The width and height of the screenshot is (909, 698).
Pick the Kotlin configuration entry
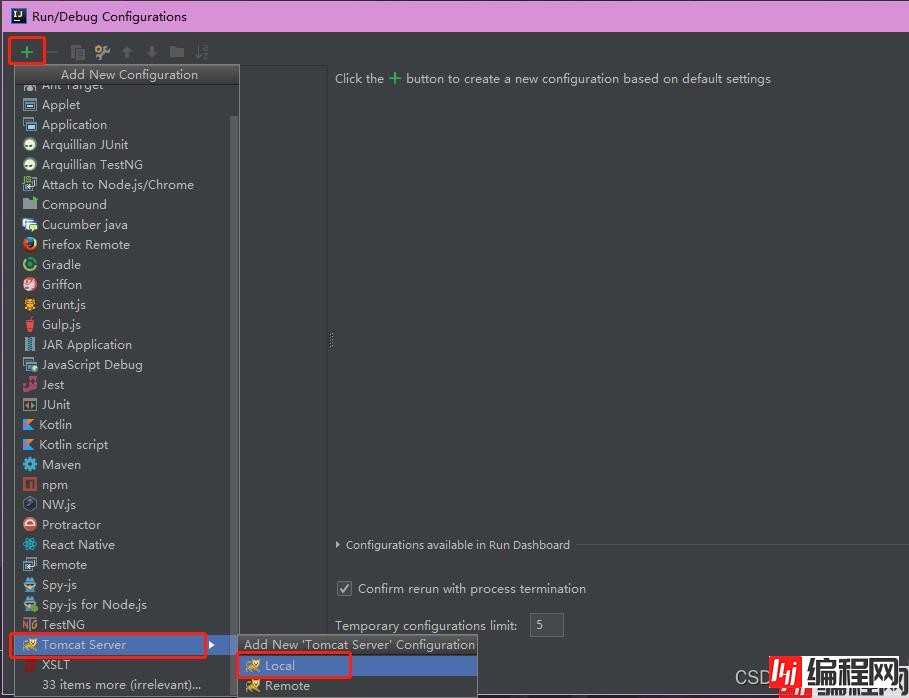[56, 425]
